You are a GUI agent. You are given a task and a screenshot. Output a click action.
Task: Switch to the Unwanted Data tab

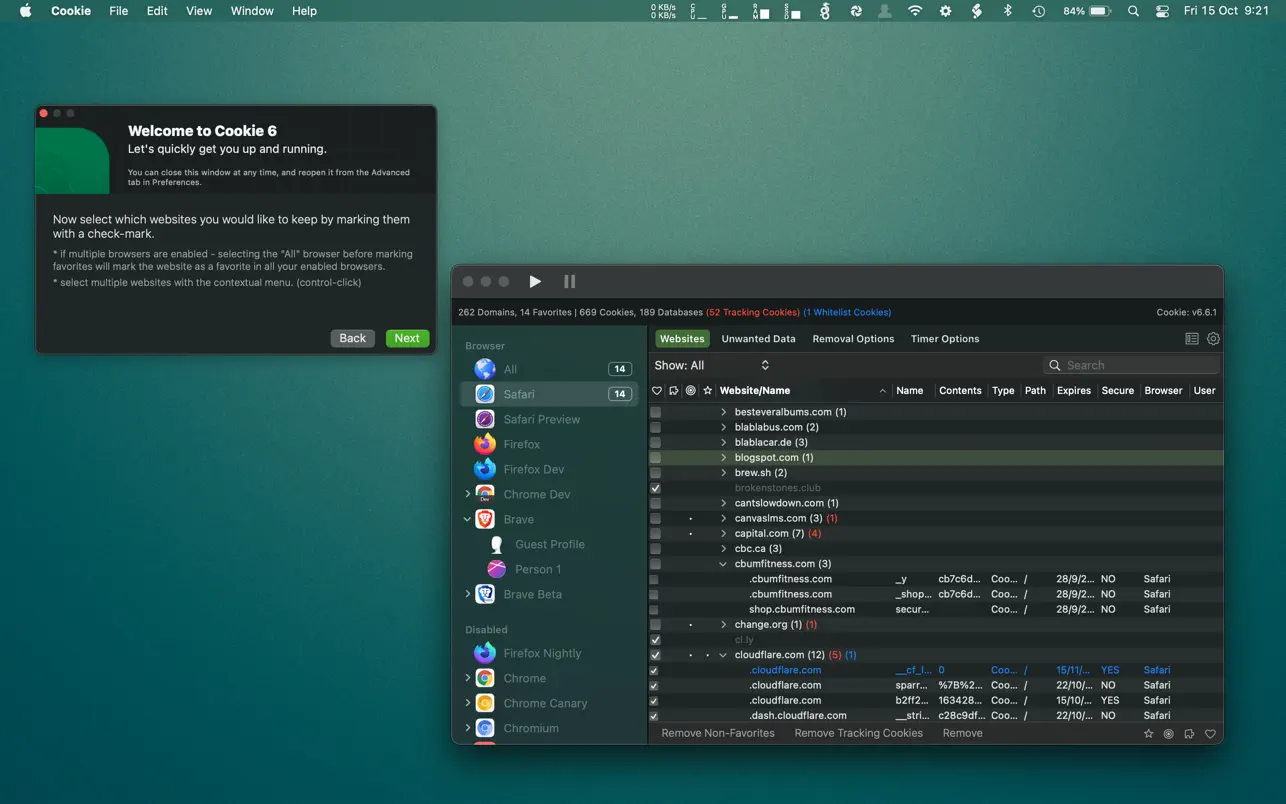click(758, 339)
